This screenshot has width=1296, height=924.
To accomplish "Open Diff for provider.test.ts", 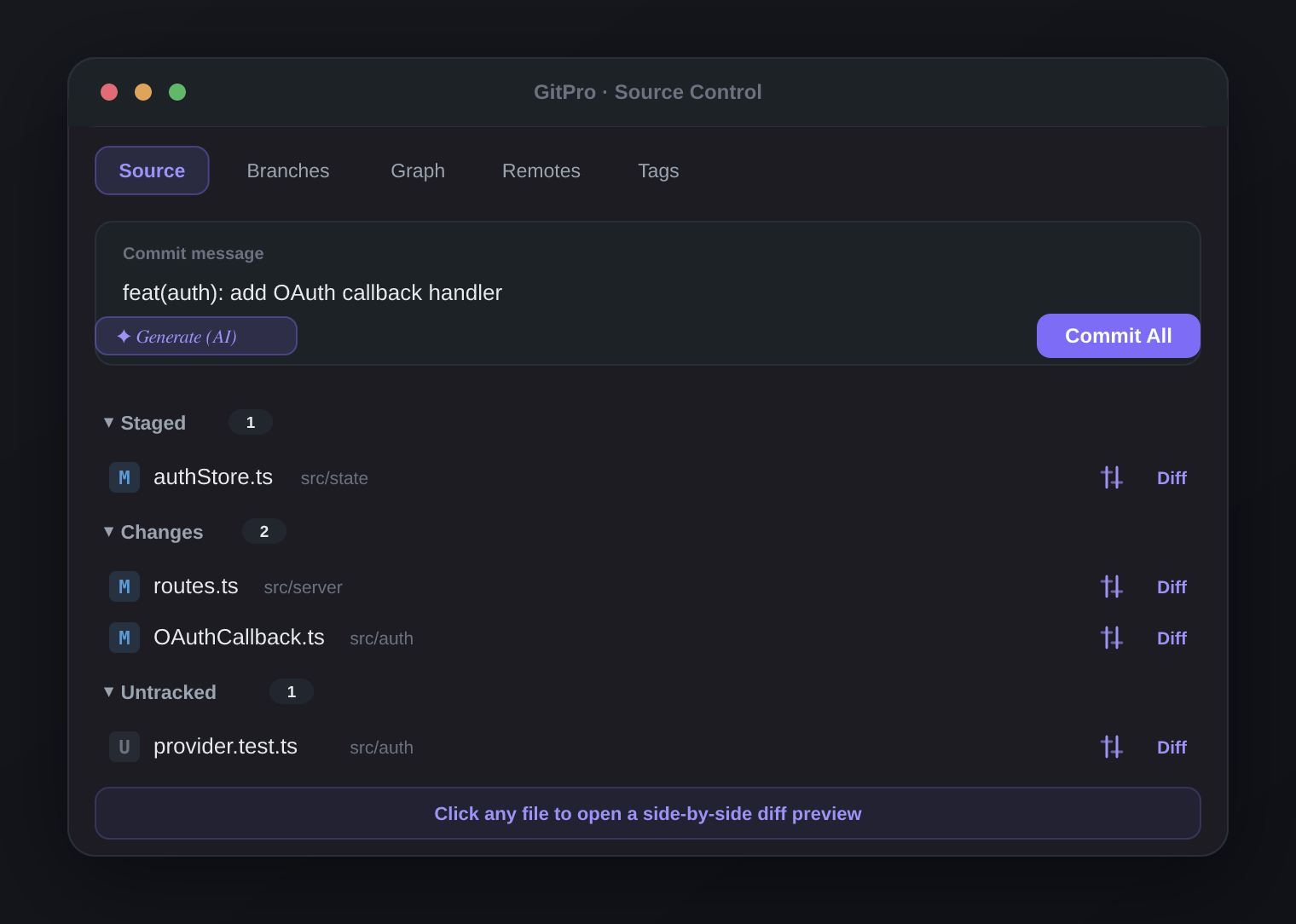I will click(x=1172, y=747).
